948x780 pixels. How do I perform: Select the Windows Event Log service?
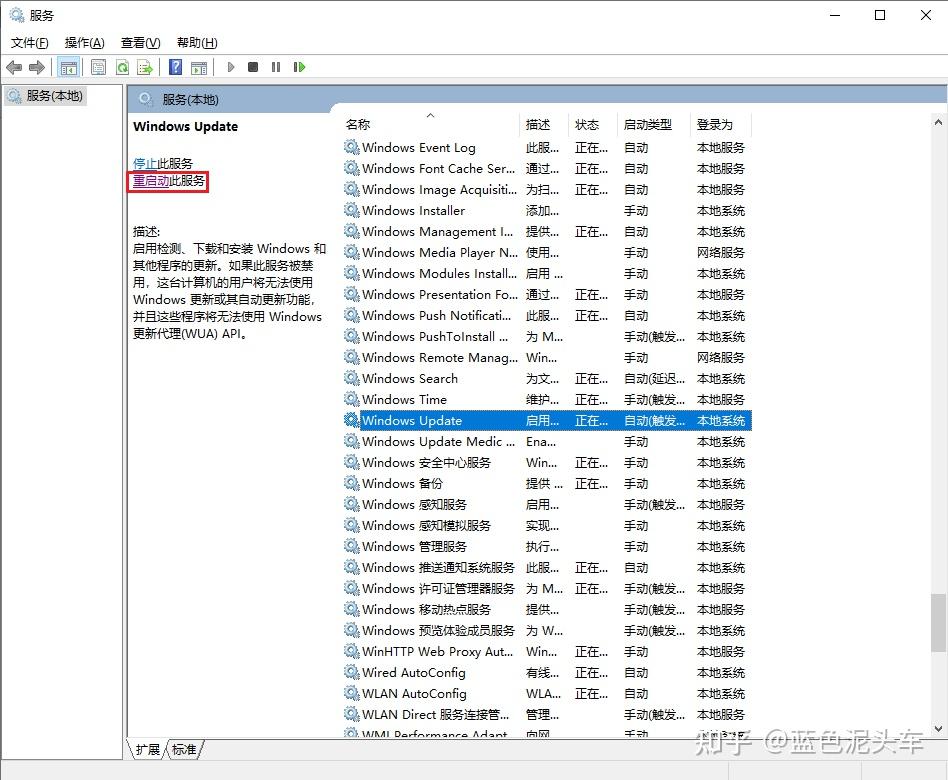[x=547, y=148]
